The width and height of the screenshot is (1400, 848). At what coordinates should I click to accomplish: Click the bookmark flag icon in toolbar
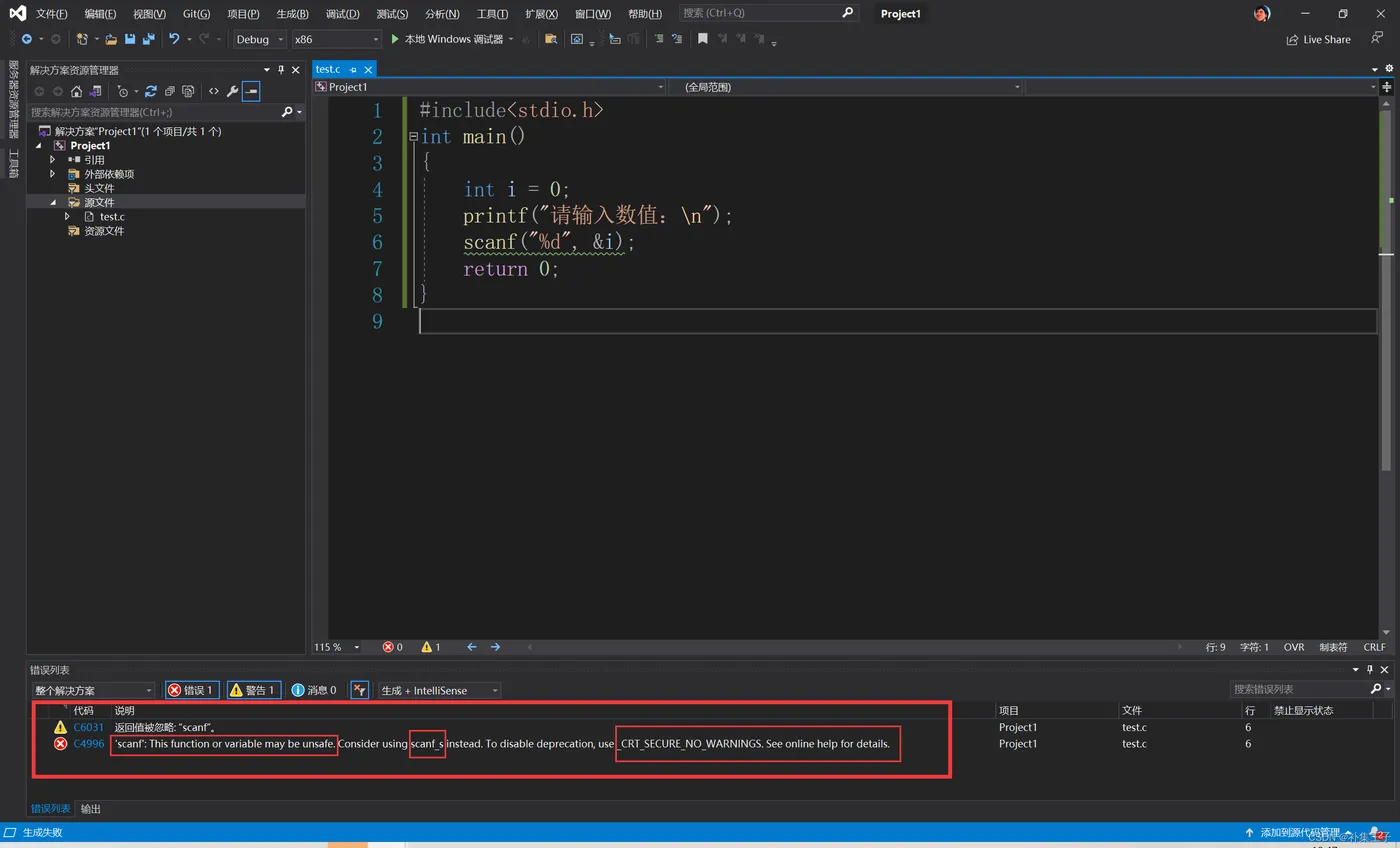(703, 39)
